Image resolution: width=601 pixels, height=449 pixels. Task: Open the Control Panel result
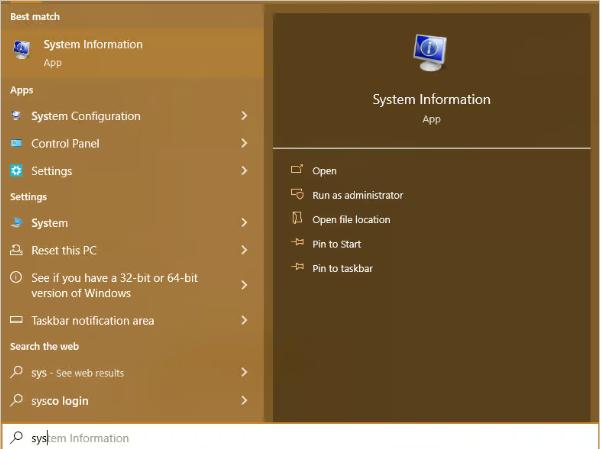click(133, 143)
